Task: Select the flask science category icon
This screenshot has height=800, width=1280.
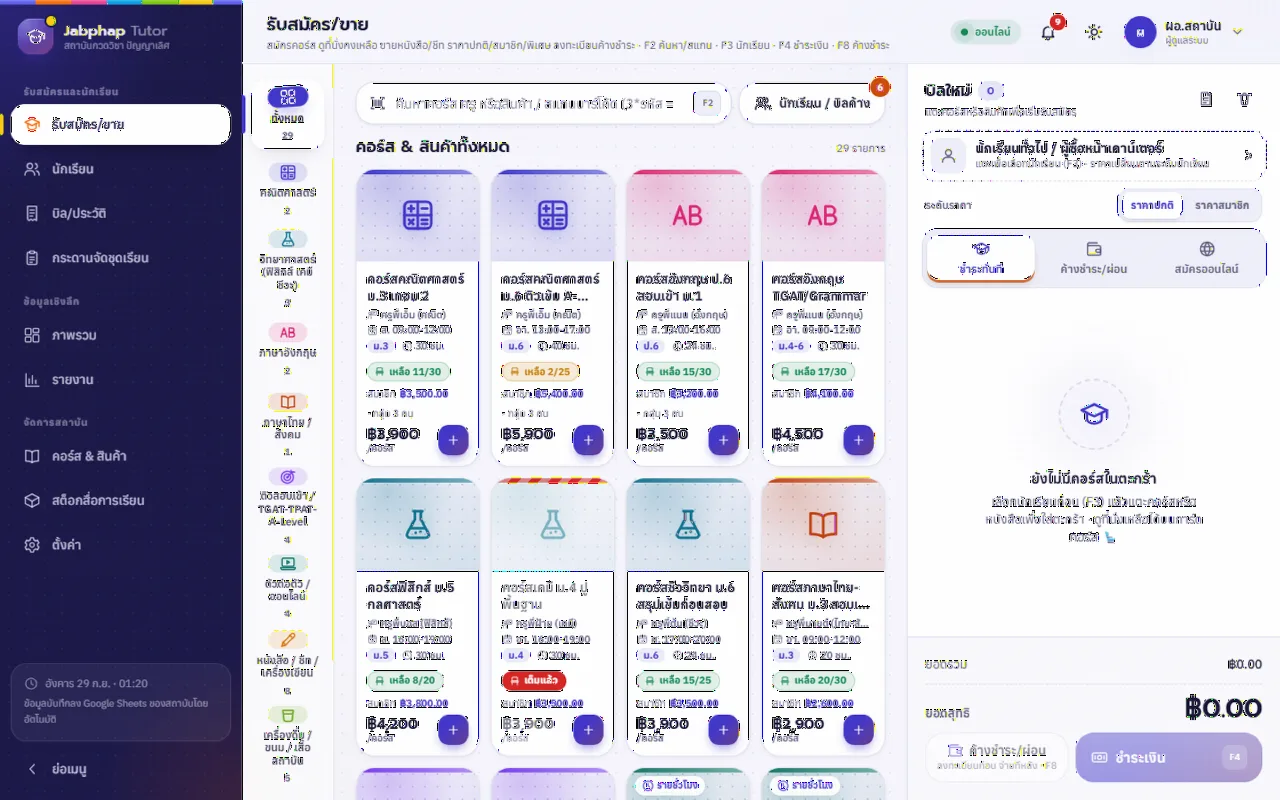Action: pos(288,239)
